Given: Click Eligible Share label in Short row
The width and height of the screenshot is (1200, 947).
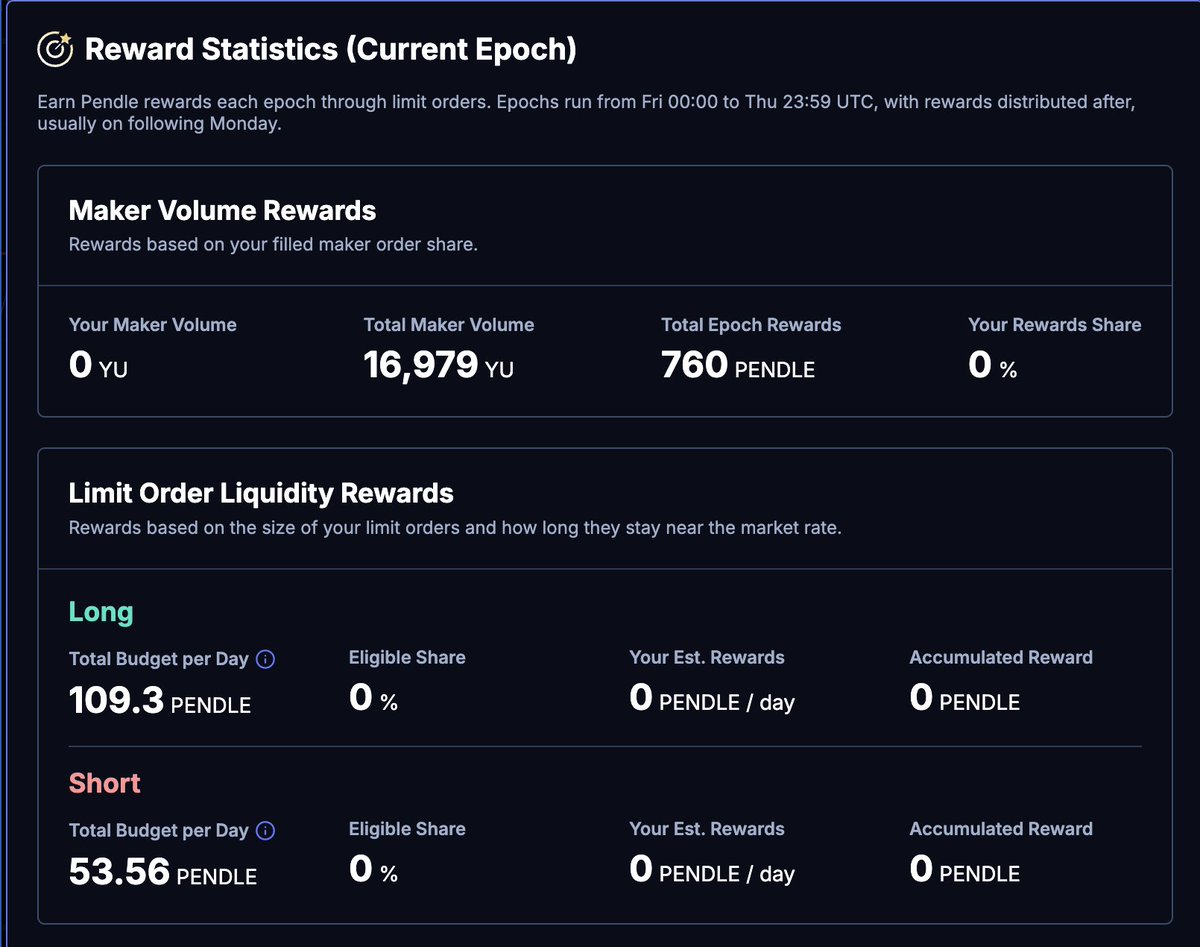Looking at the screenshot, I should pos(407,829).
